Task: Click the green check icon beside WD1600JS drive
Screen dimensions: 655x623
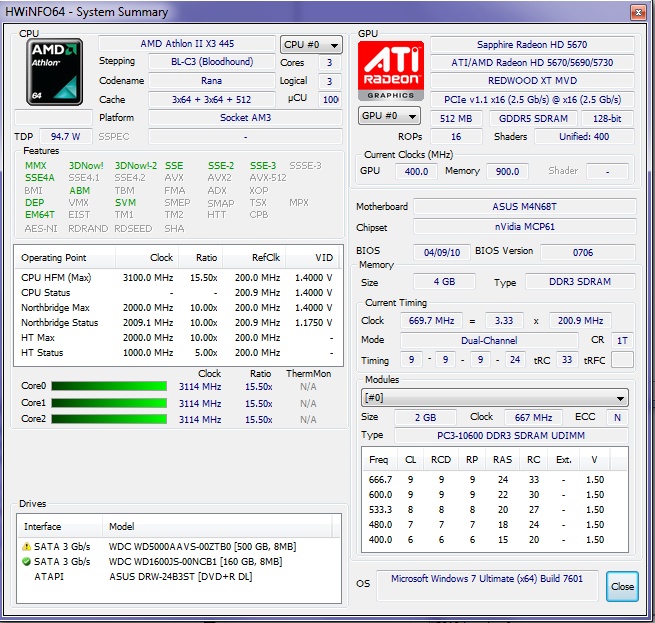Action: (26, 561)
